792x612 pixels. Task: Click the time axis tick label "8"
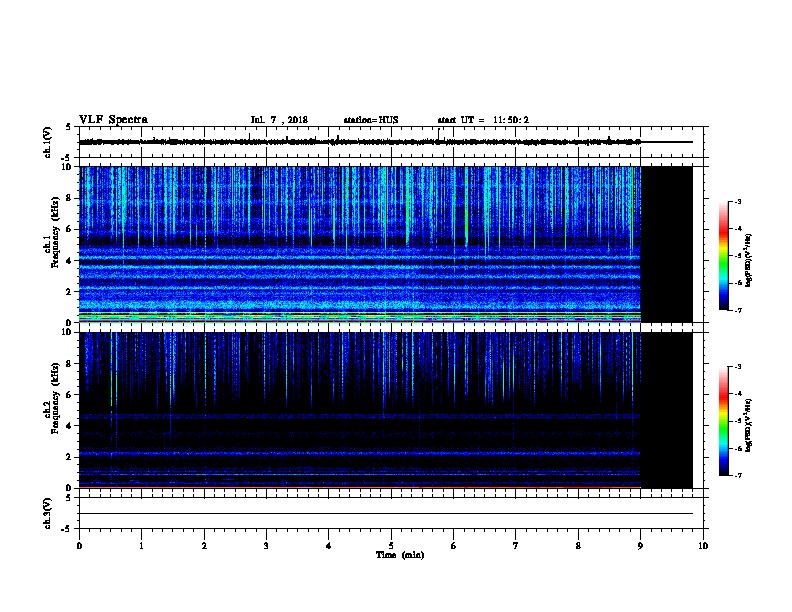tap(578, 545)
